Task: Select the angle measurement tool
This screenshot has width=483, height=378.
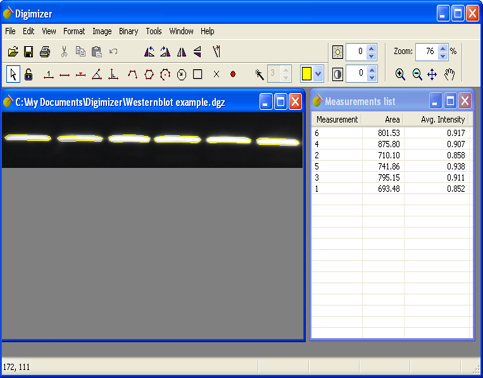Action: pyautogui.click(x=97, y=74)
